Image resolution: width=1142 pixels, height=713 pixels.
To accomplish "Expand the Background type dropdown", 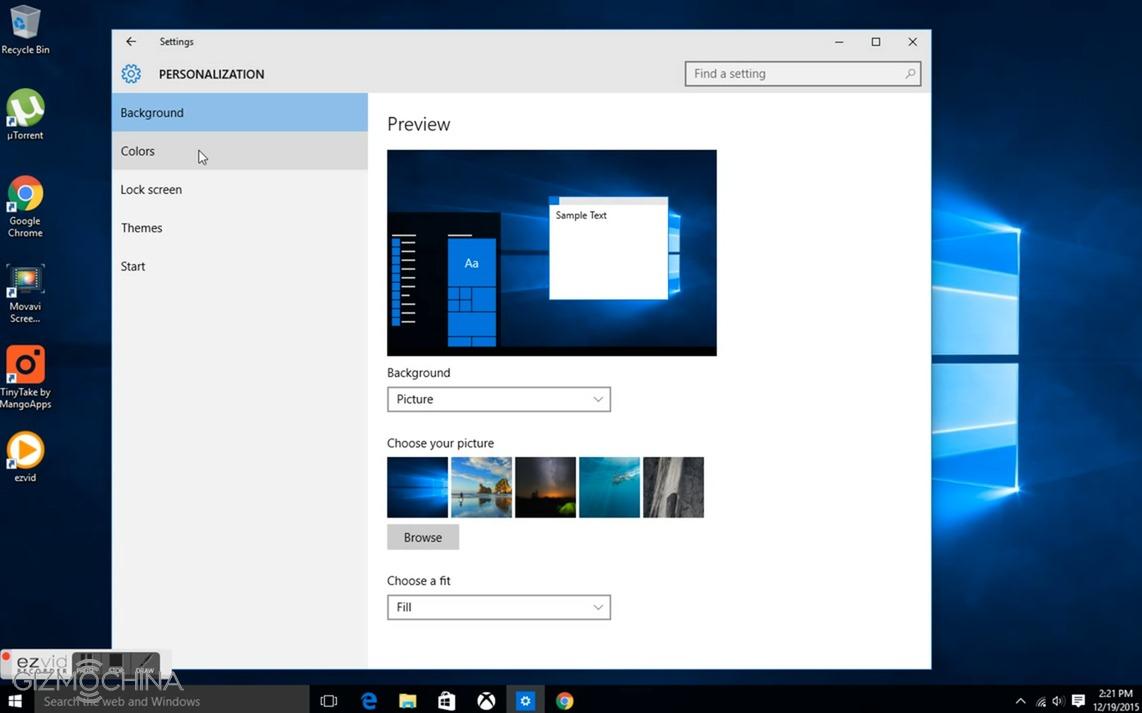I will 498,399.
